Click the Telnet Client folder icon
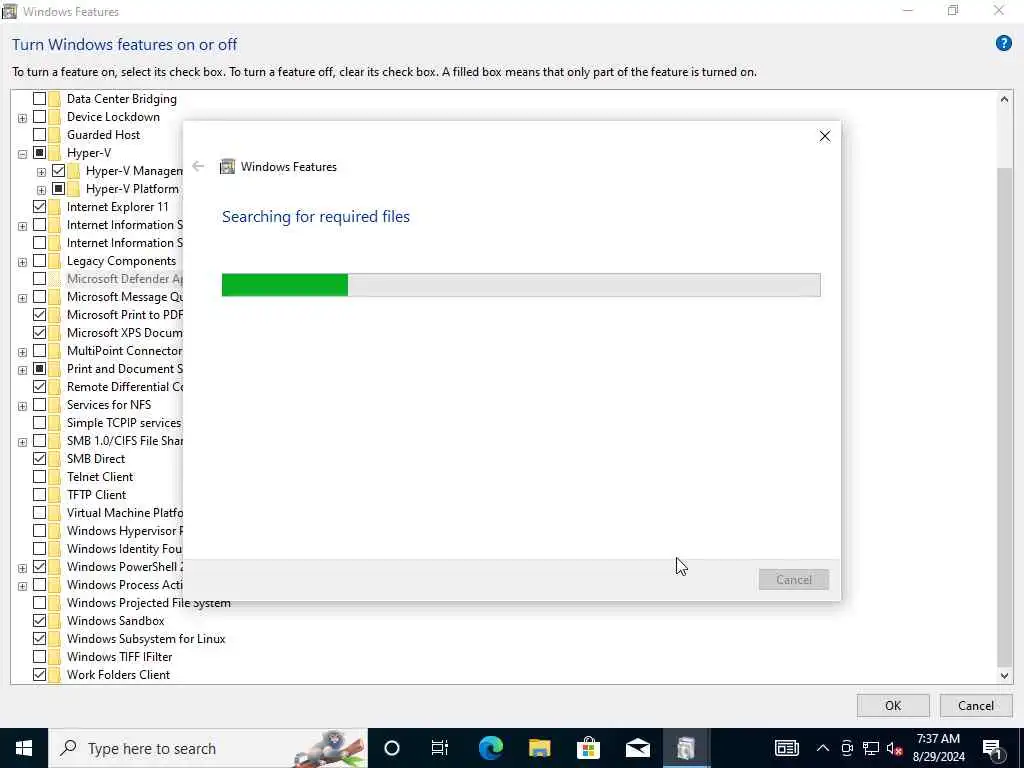Image resolution: width=1024 pixels, height=768 pixels. (54, 477)
